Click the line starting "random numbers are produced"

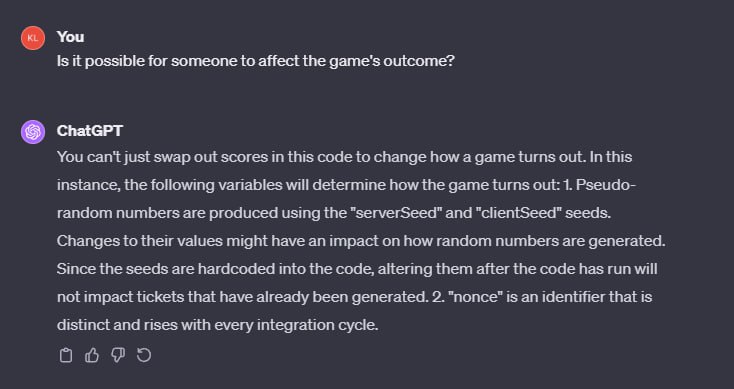point(334,213)
